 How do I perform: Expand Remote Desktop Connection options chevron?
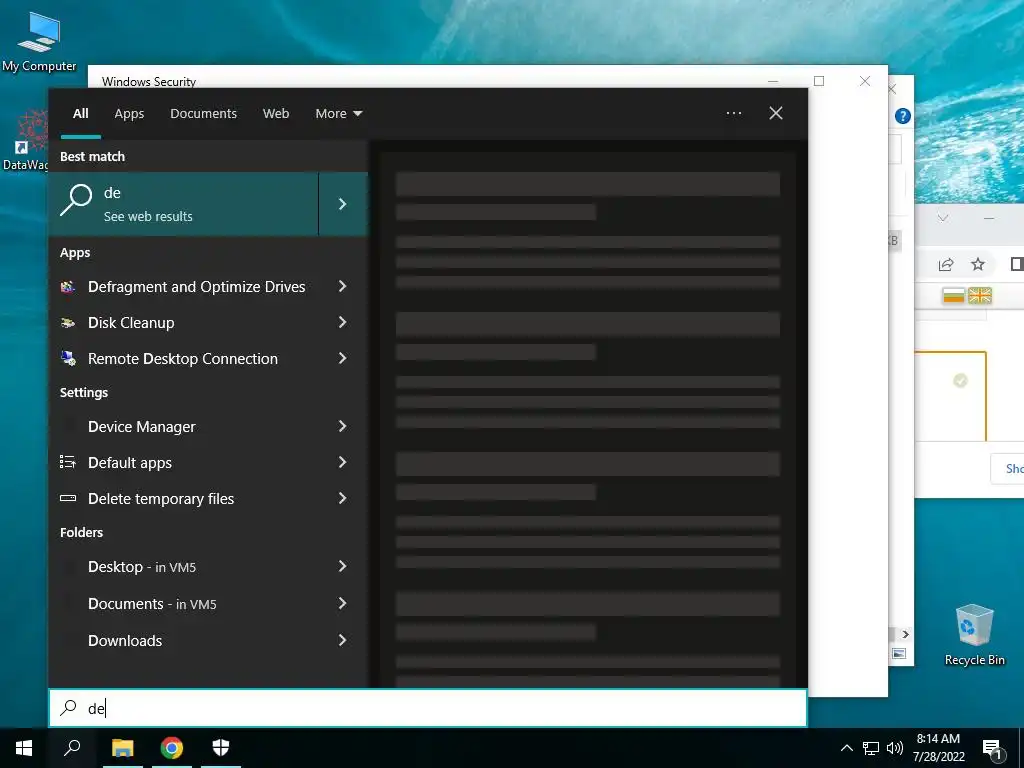point(342,358)
